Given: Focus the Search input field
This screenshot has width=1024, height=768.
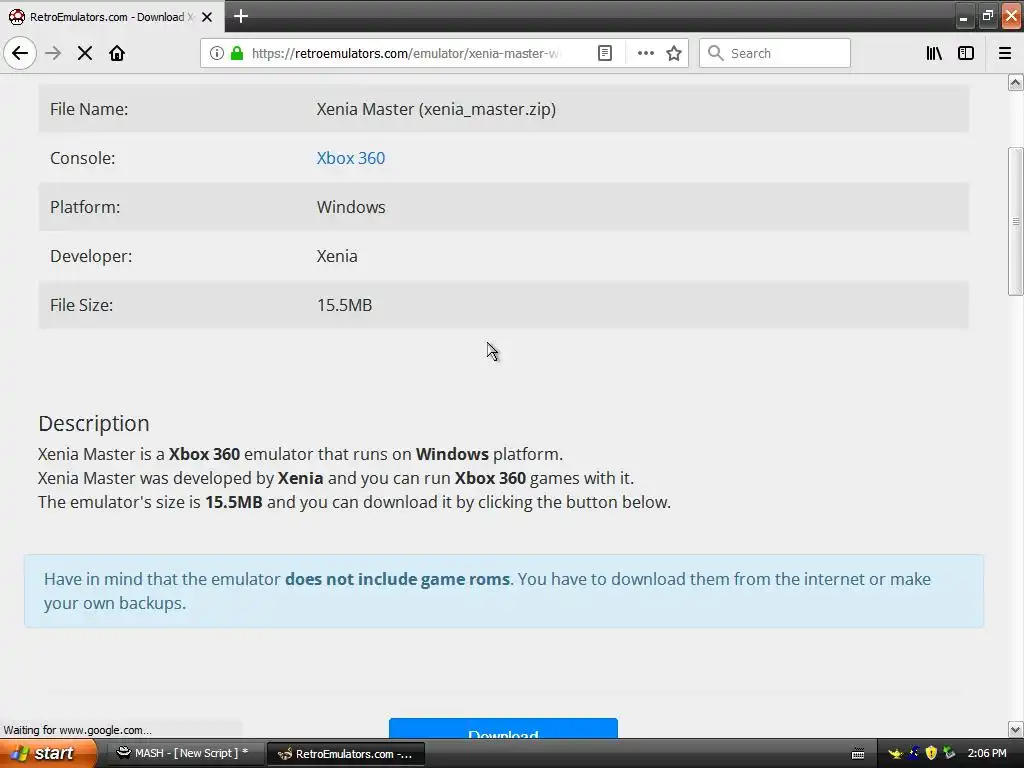Looking at the screenshot, I should tap(775, 53).
